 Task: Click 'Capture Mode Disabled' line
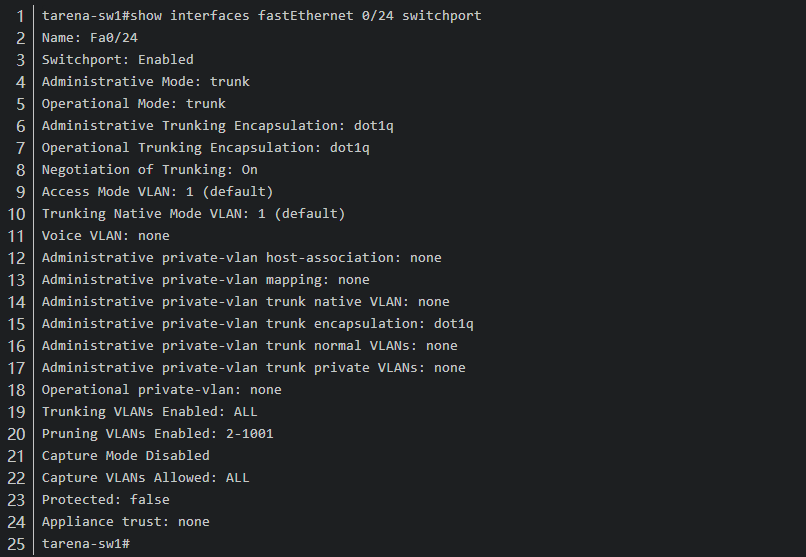125,456
